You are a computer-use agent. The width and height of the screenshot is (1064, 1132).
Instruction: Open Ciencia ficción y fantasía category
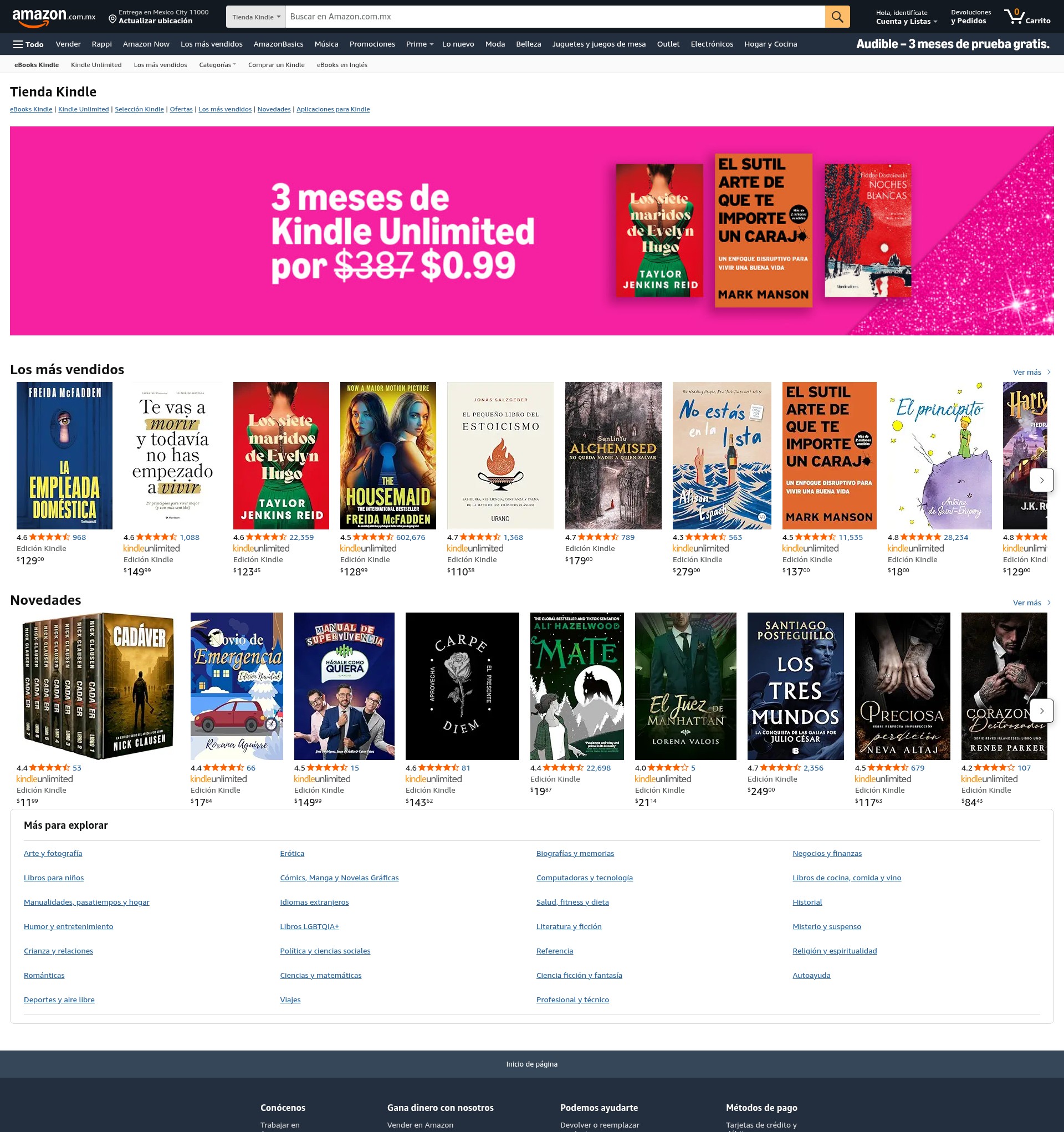579,976
